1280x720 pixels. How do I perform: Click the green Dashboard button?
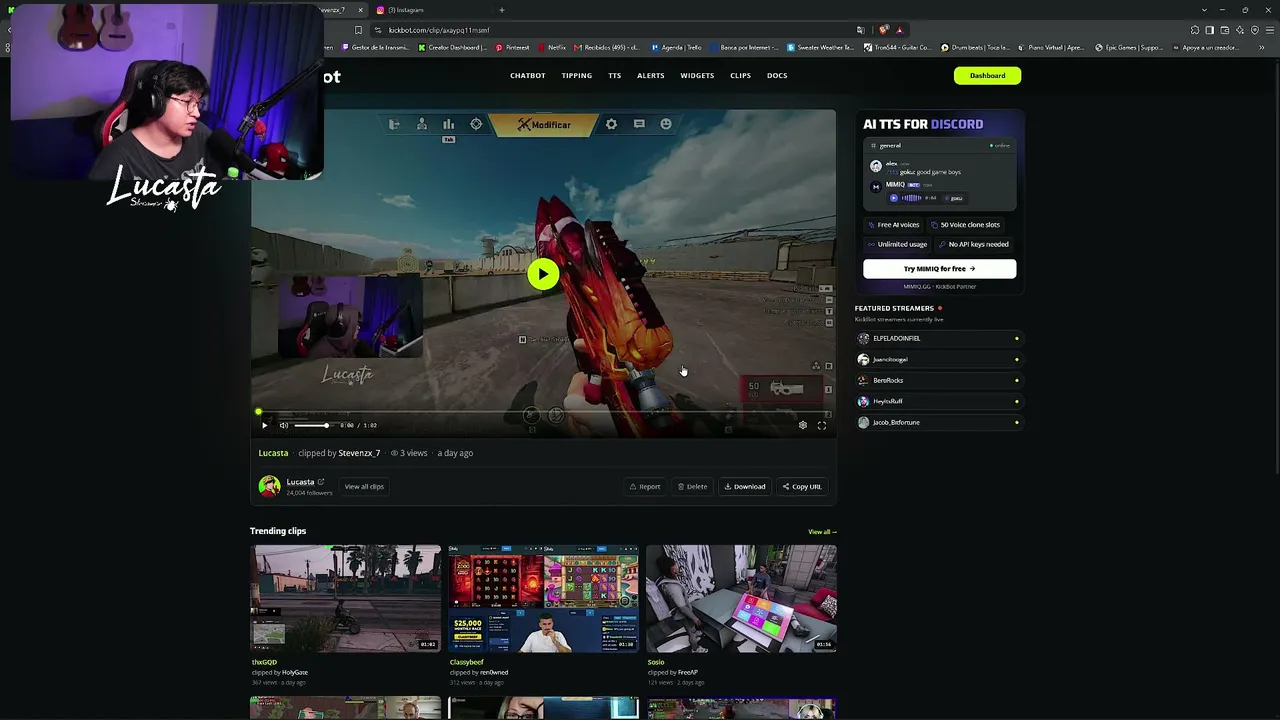tap(988, 75)
